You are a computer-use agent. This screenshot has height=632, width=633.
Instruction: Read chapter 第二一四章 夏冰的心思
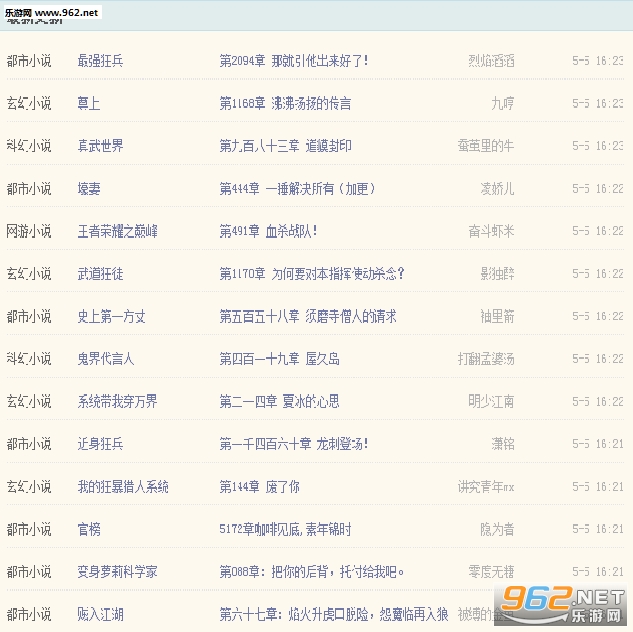click(279, 402)
